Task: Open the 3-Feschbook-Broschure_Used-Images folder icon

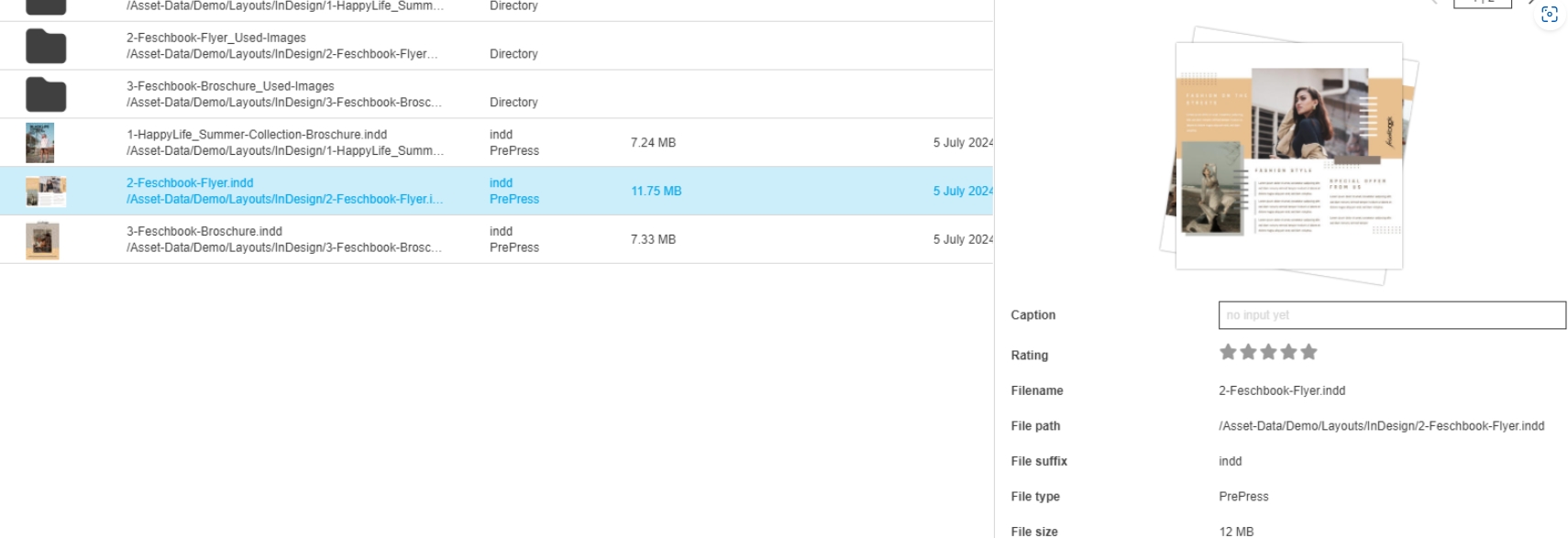Action: tap(46, 94)
